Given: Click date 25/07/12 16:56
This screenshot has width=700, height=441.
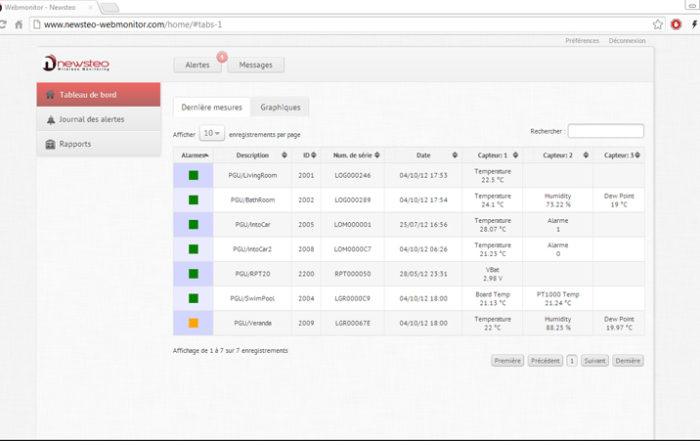Looking at the screenshot, I should click(x=423, y=225).
